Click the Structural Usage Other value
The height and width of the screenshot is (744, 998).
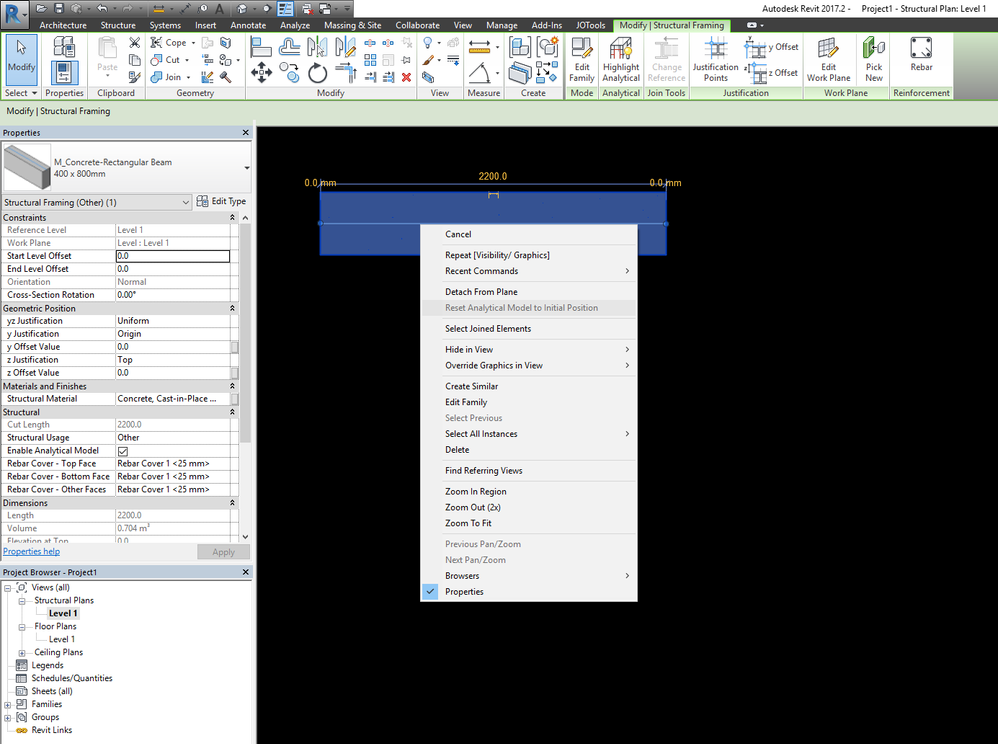(x=172, y=438)
